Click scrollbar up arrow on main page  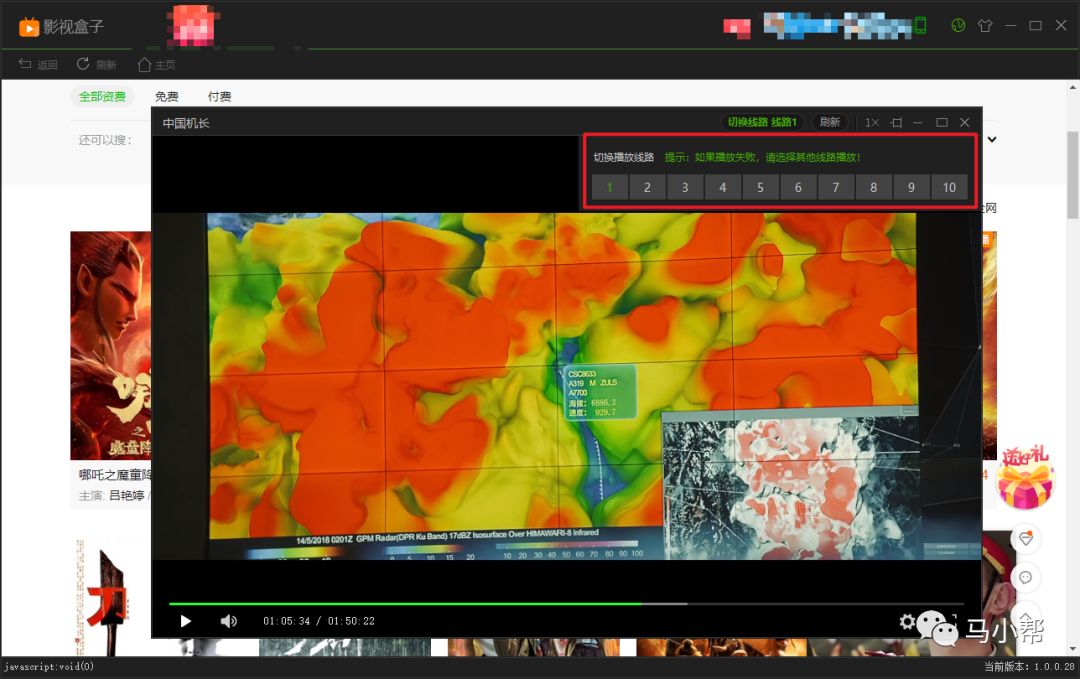[1072, 87]
